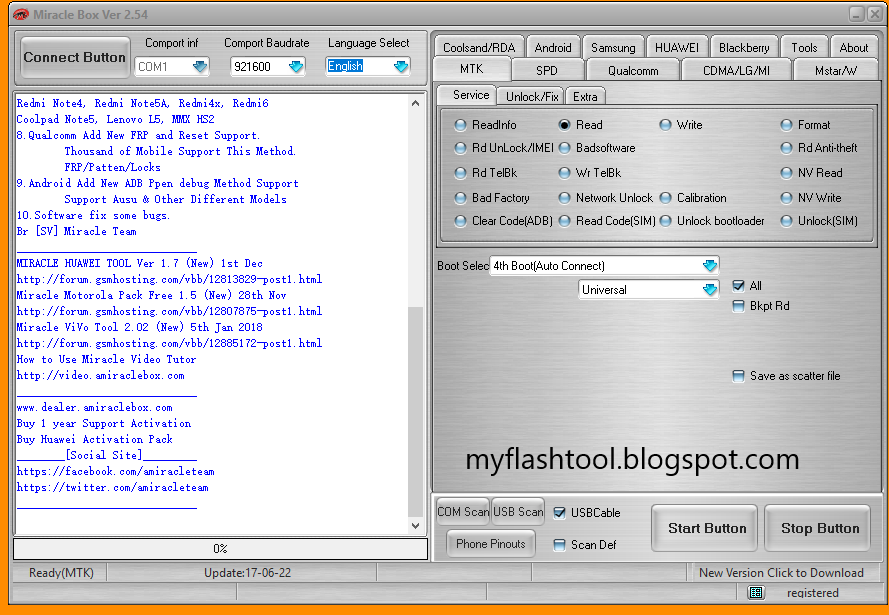The width and height of the screenshot is (889, 615).
Task: Open the Comport Baudrate 921600 dropdown
Action: pos(296,67)
